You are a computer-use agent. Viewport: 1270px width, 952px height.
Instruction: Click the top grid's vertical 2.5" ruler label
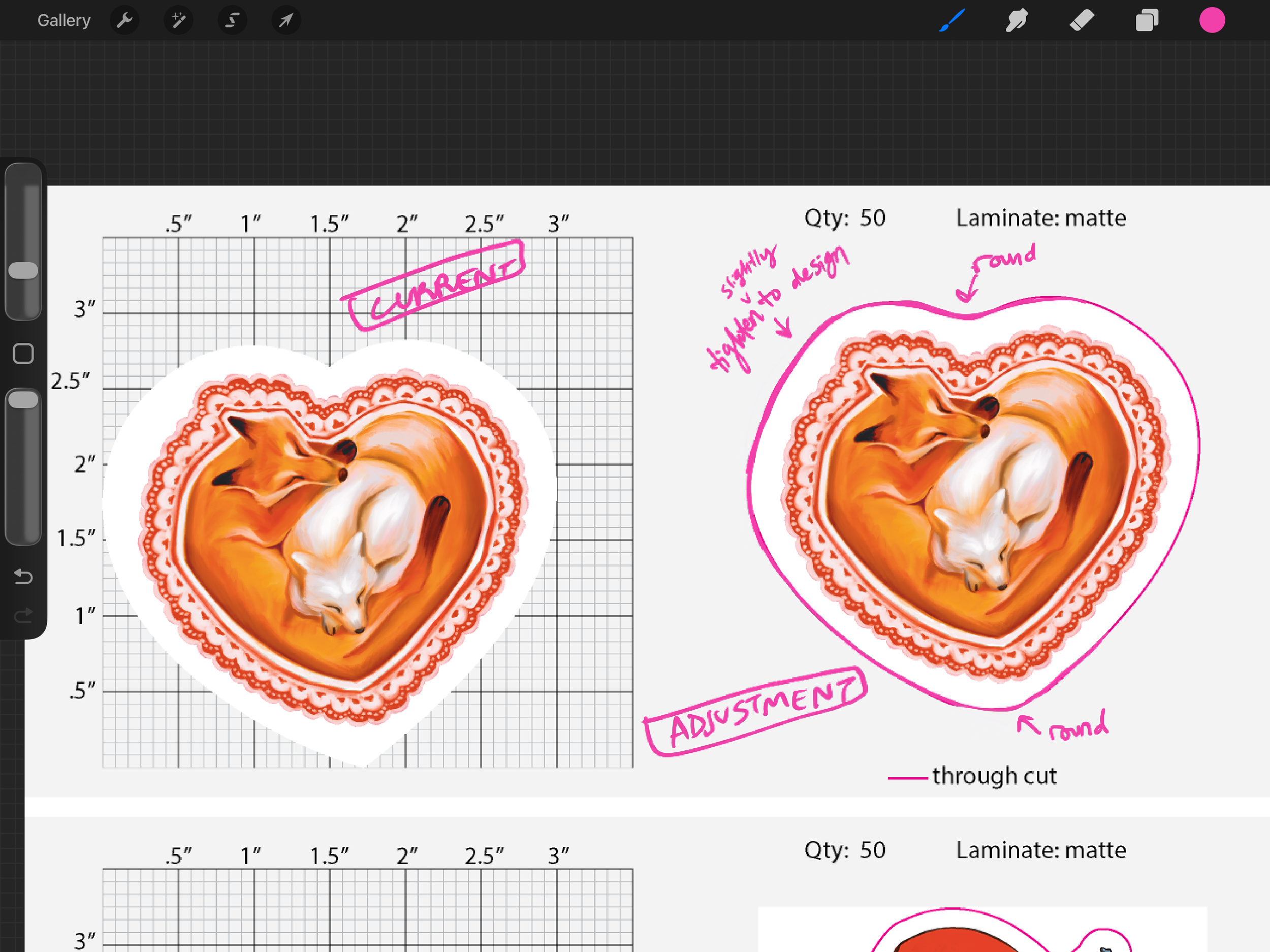pyautogui.click(x=71, y=382)
